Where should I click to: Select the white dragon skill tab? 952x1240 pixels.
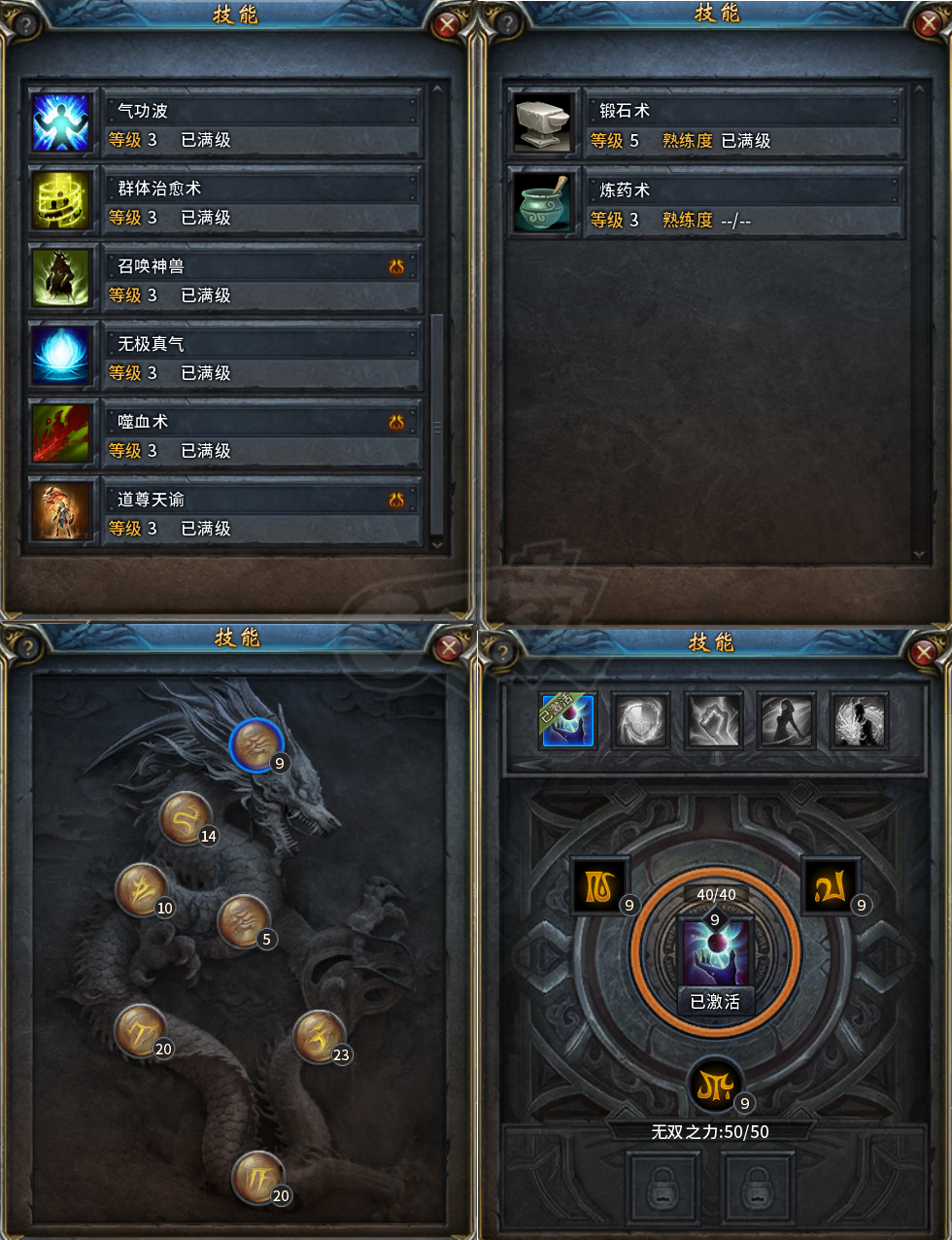pos(860,720)
